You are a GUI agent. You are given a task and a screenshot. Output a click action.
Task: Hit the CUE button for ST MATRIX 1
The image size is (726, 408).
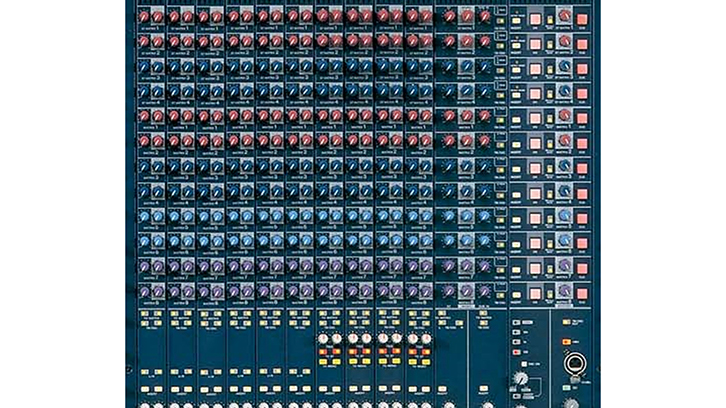coord(582,19)
